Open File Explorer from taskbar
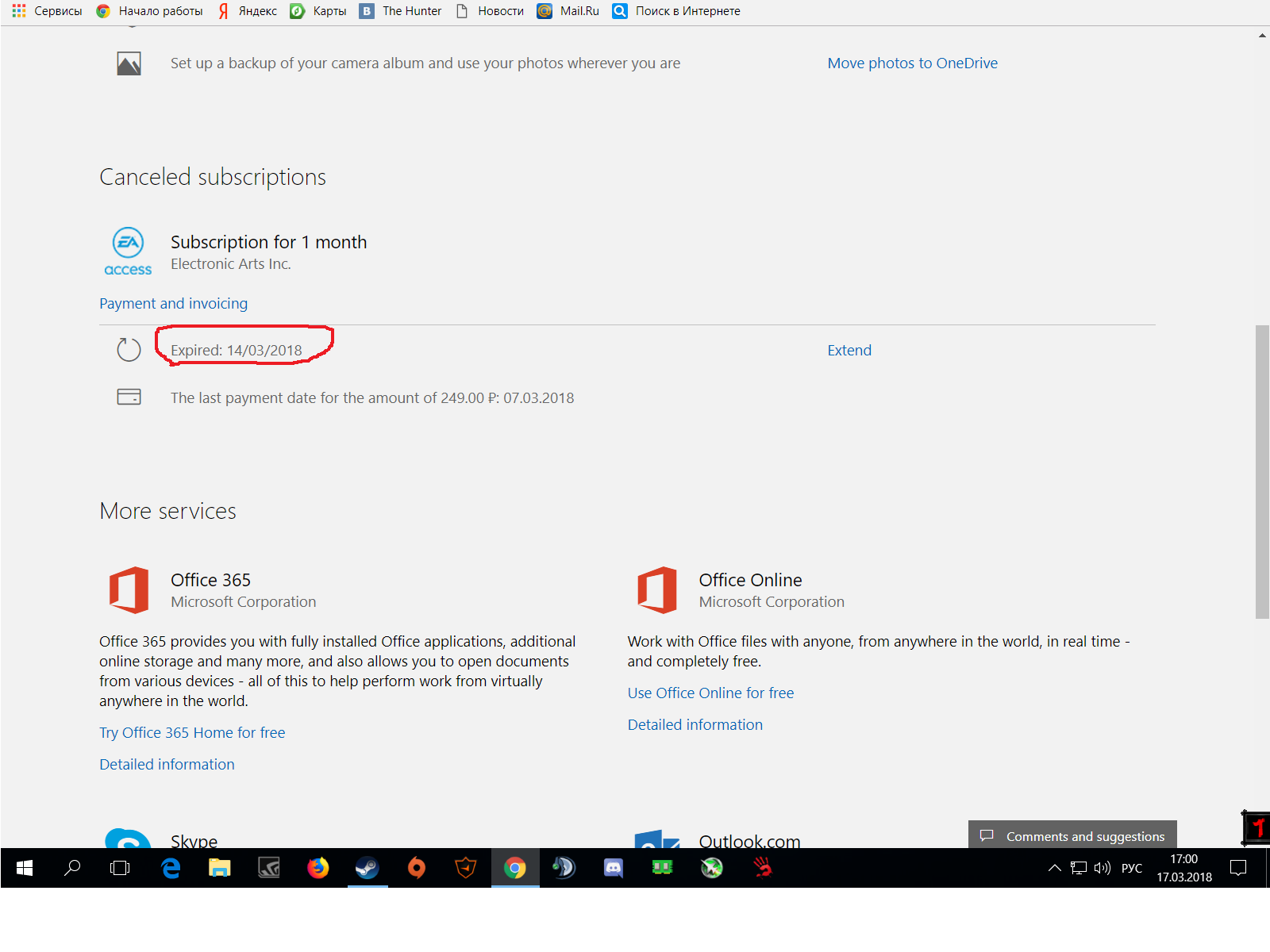Screen dimensions: 1270x952 [220, 869]
